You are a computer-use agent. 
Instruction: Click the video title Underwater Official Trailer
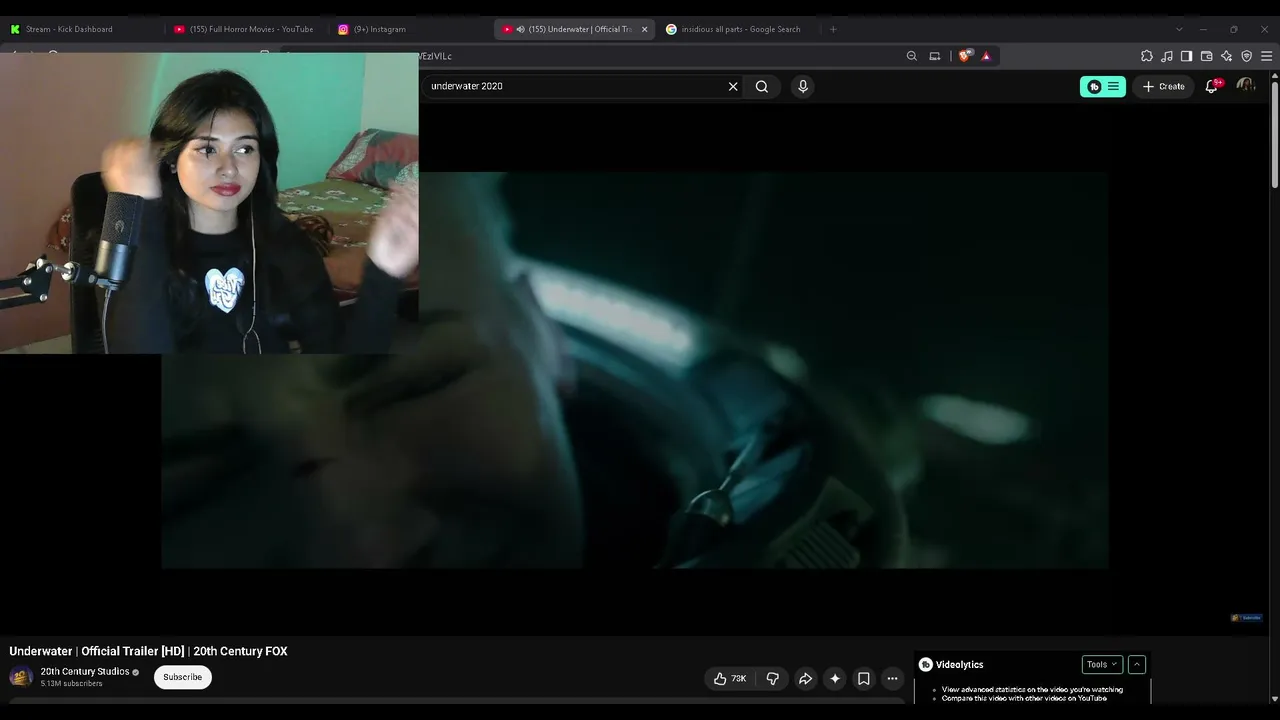coord(148,651)
